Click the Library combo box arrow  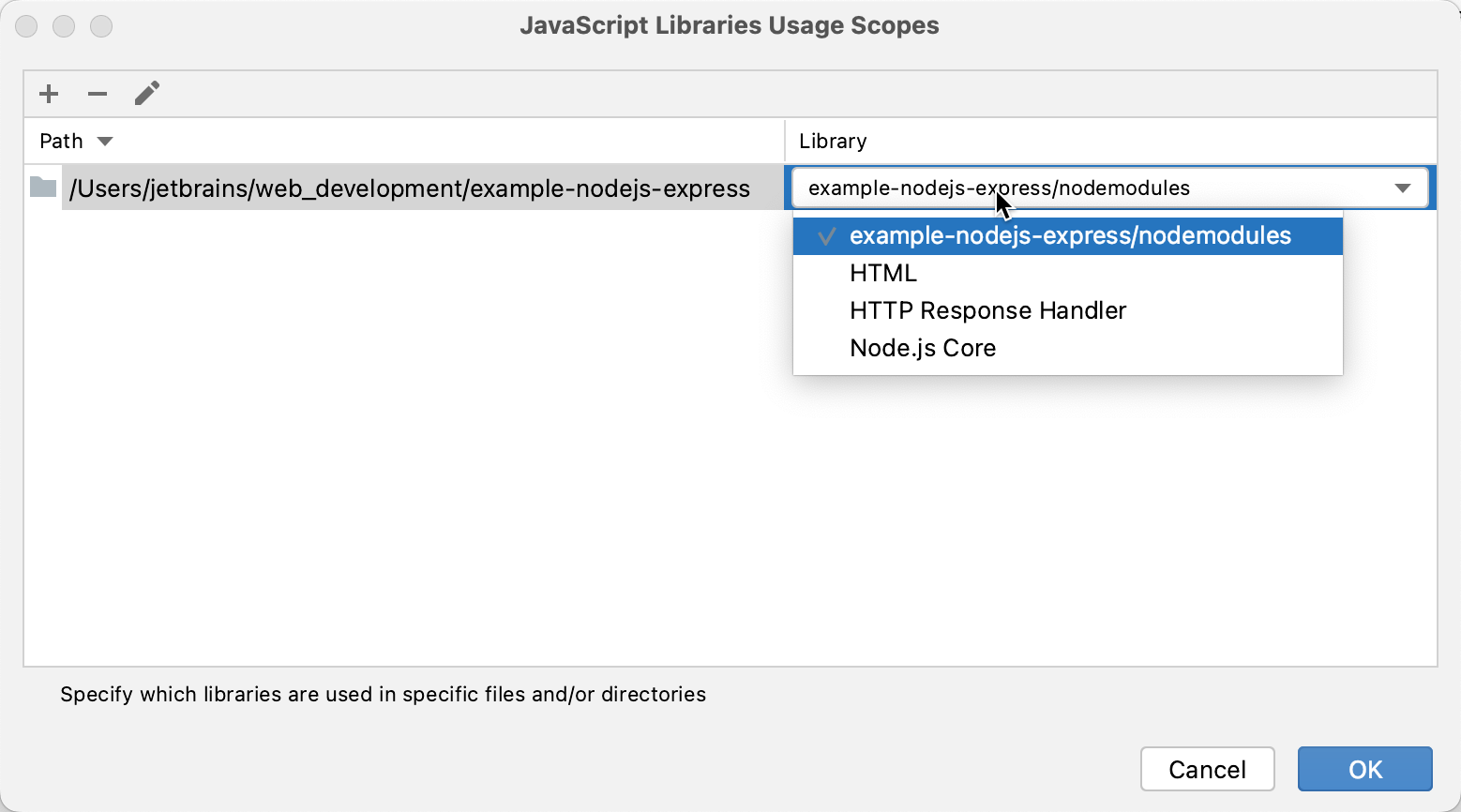1403,188
